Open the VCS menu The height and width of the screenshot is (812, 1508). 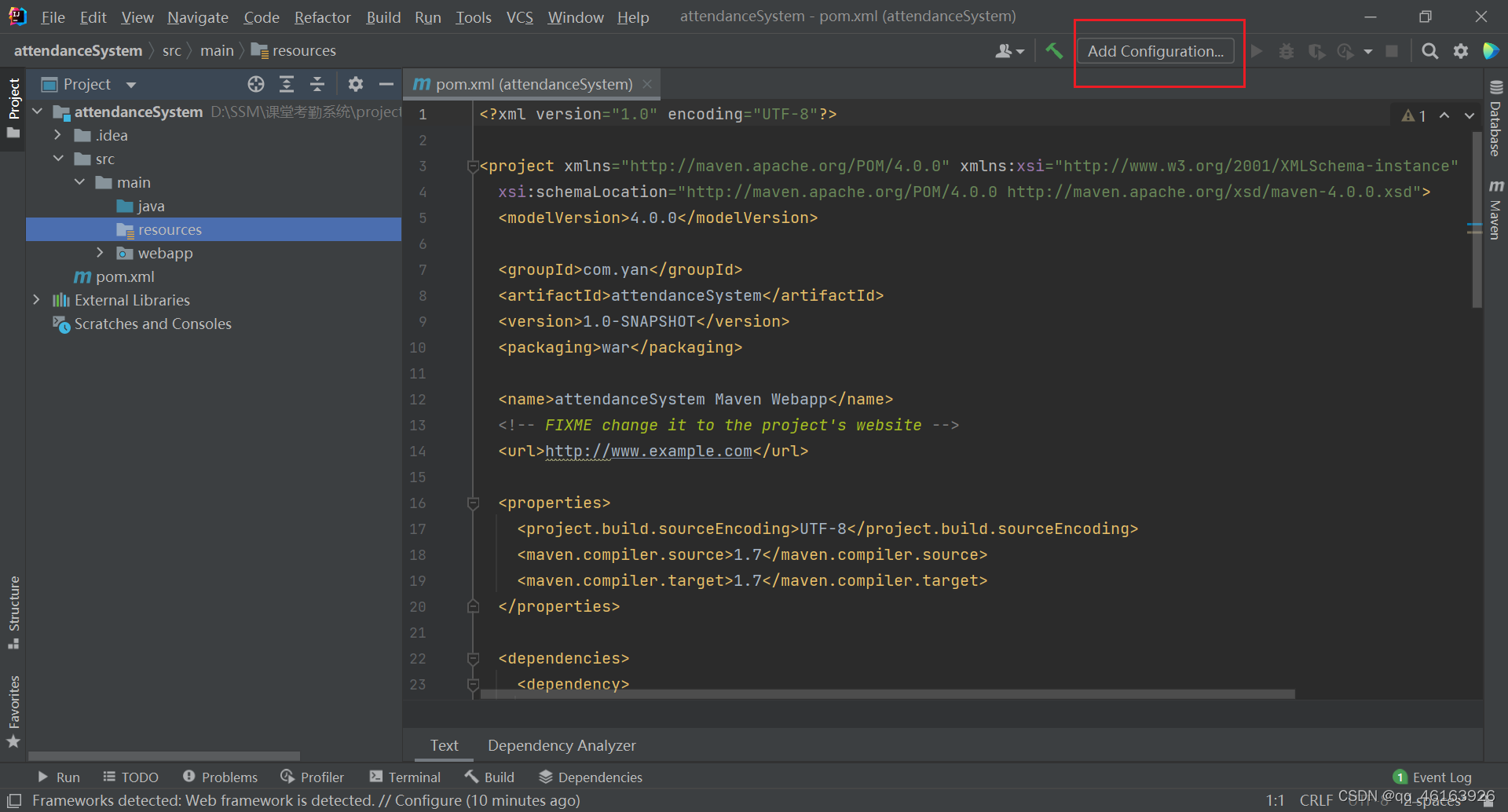519,16
